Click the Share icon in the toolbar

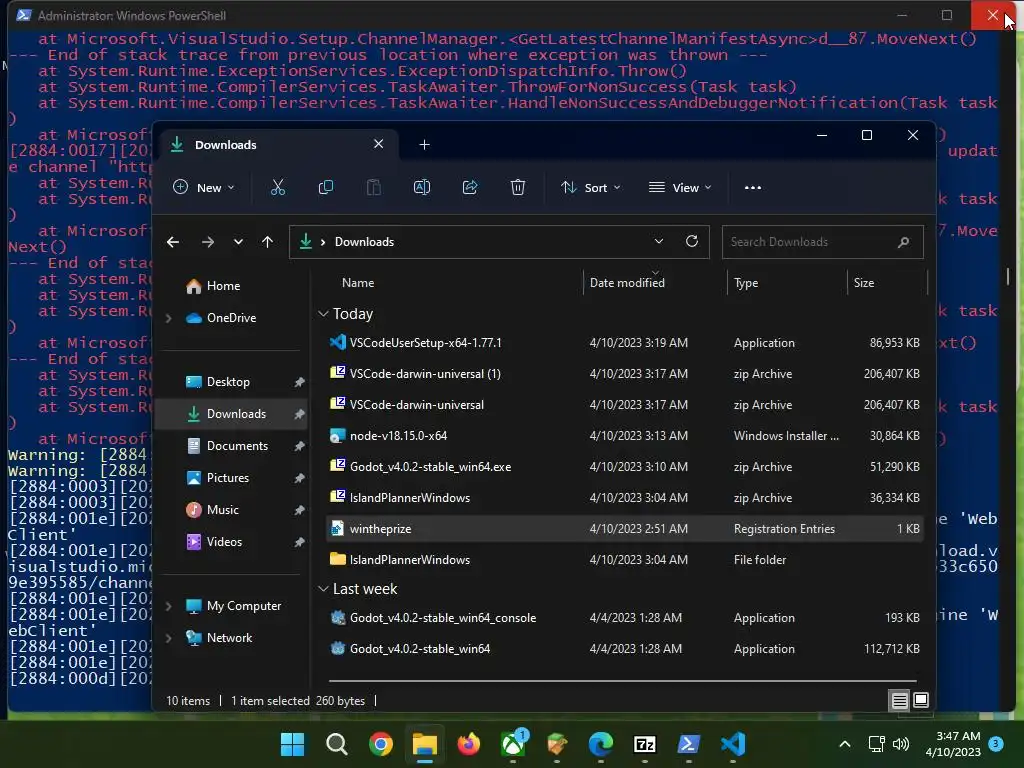[470, 187]
